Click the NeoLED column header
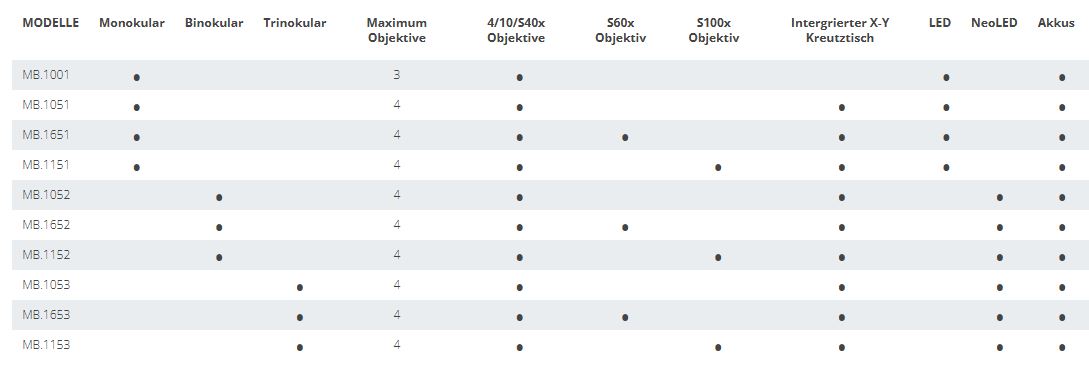 (x=994, y=23)
